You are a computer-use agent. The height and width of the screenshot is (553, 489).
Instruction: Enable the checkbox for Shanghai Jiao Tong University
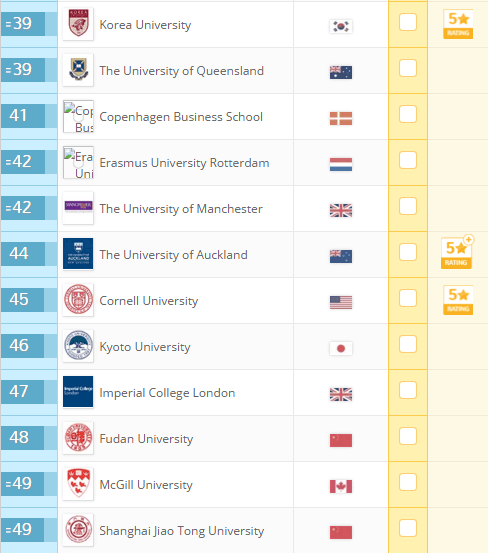pyautogui.click(x=408, y=528)
